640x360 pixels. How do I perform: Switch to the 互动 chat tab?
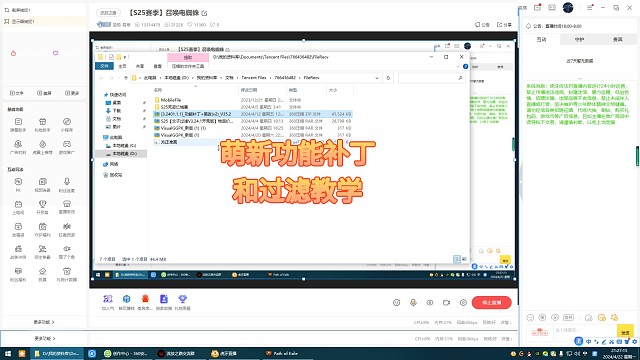click(x=541, y=39)
